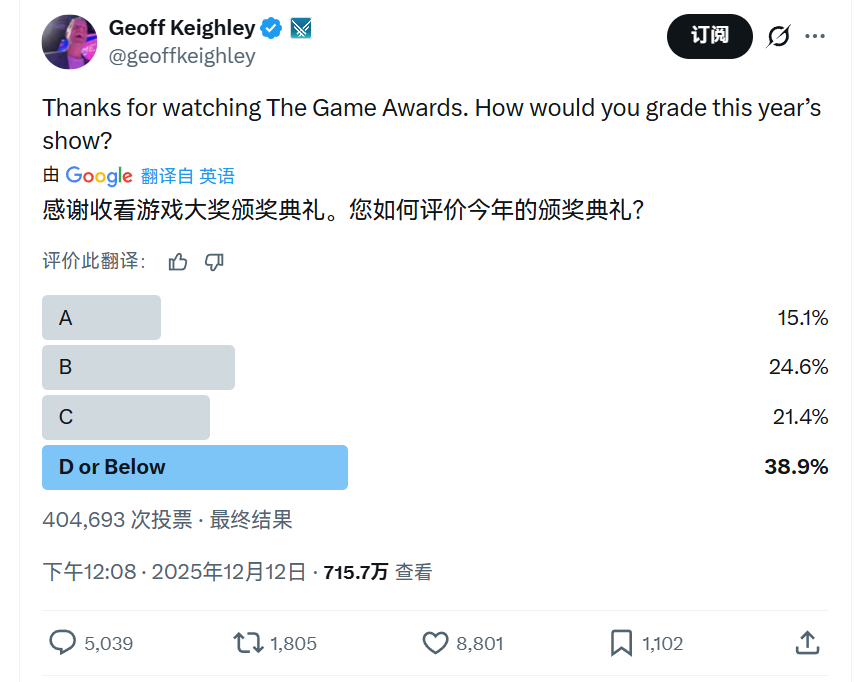
Task: Open Geoff Keighley's profile avatar
Action: tap(69, 42)
